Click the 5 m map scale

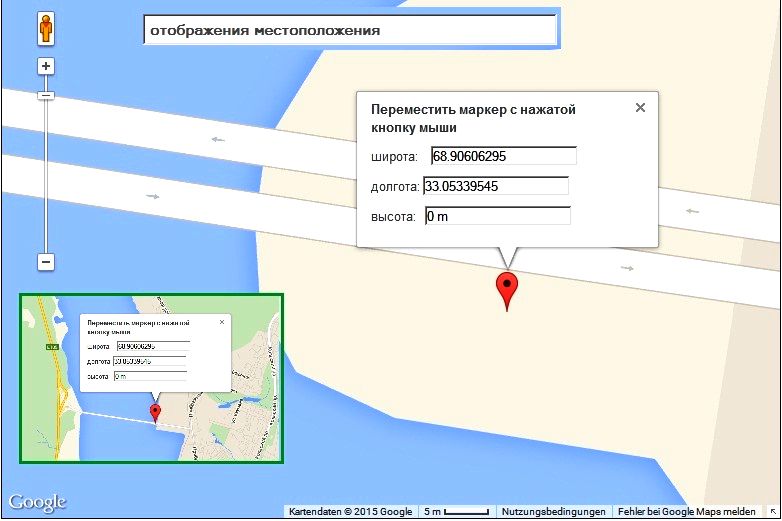pyautogui.click(x=456, y=512)
